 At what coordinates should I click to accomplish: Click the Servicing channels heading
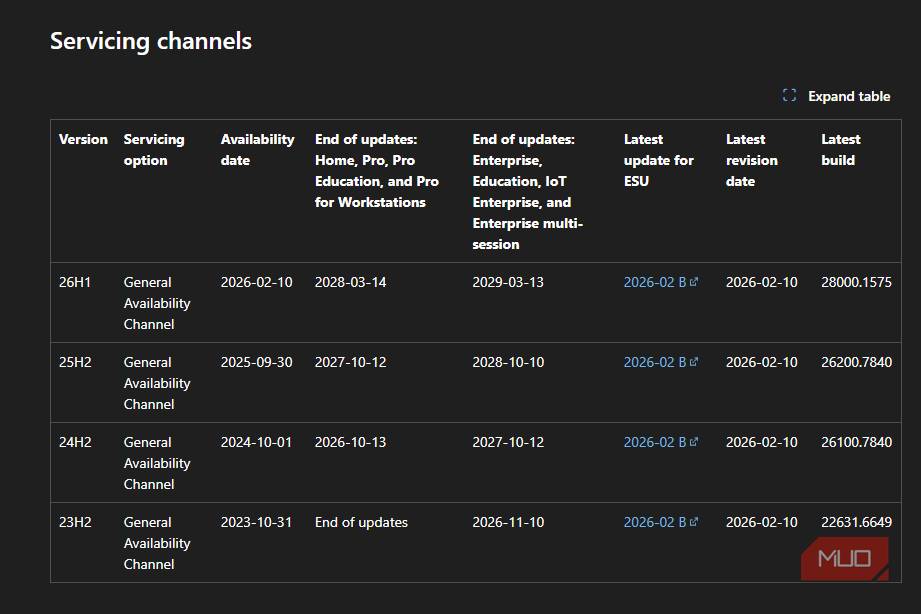click(x=151, y=41)
